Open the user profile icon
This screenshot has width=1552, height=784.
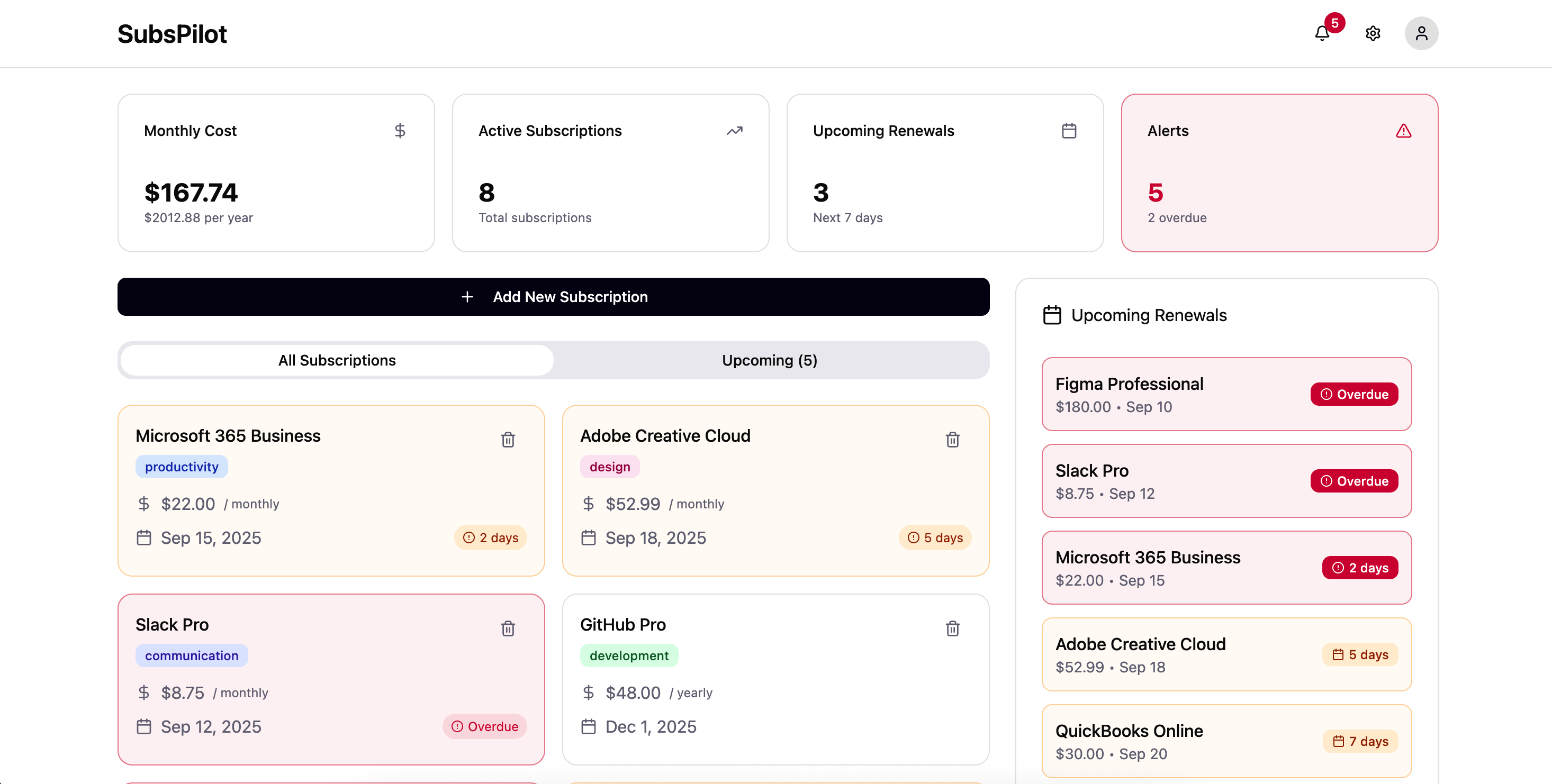pos(1421,33)
